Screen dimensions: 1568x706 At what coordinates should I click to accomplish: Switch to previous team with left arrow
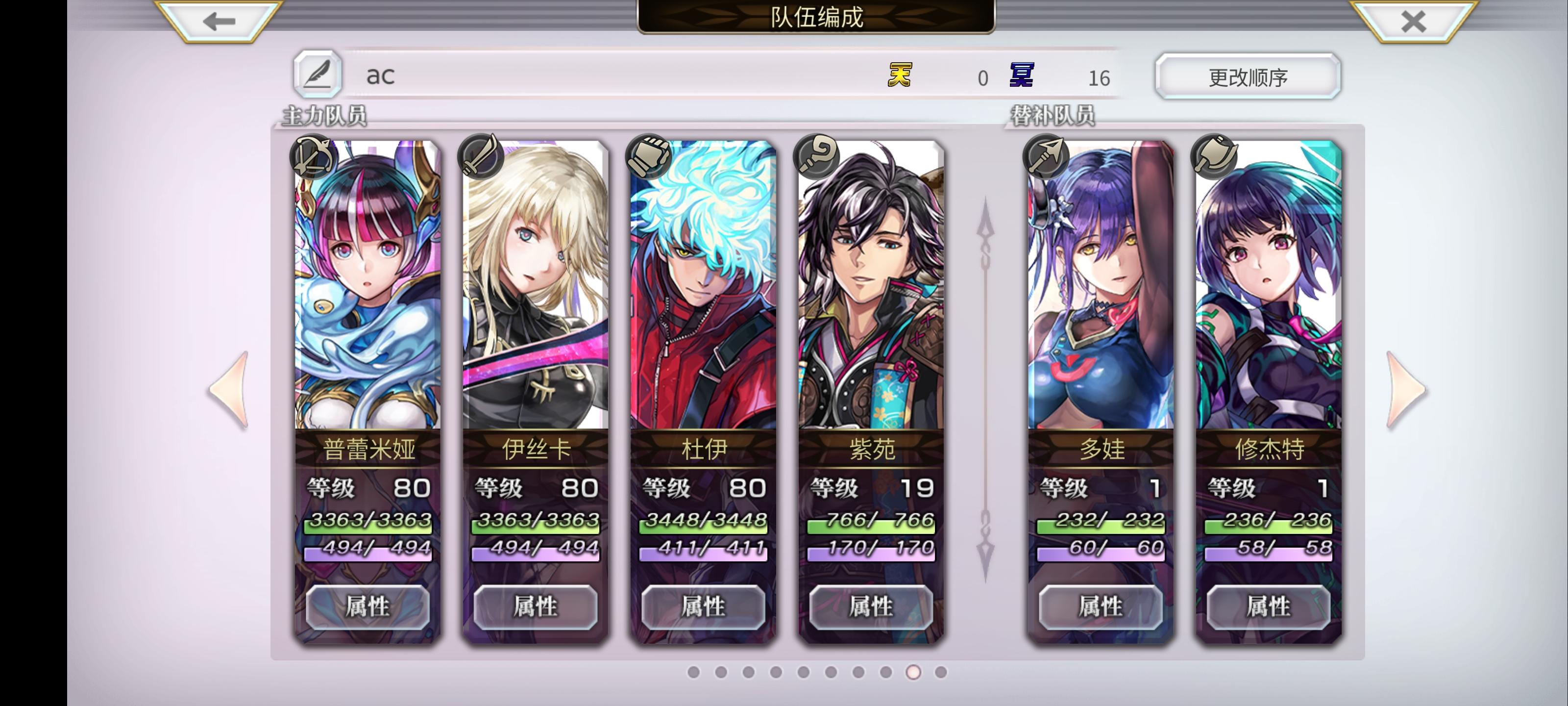229,390
